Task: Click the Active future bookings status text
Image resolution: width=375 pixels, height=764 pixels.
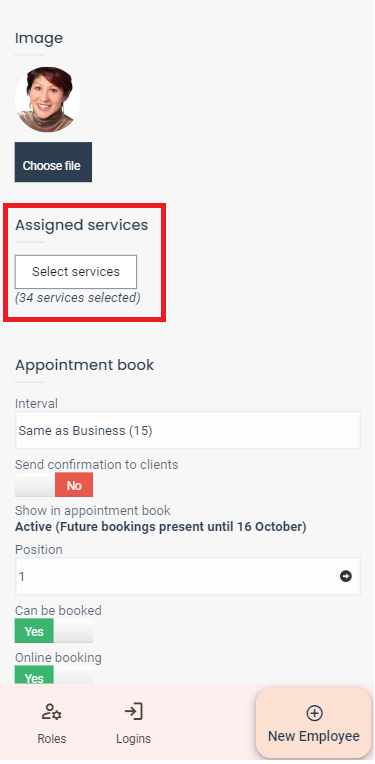Action: [161, 527]
